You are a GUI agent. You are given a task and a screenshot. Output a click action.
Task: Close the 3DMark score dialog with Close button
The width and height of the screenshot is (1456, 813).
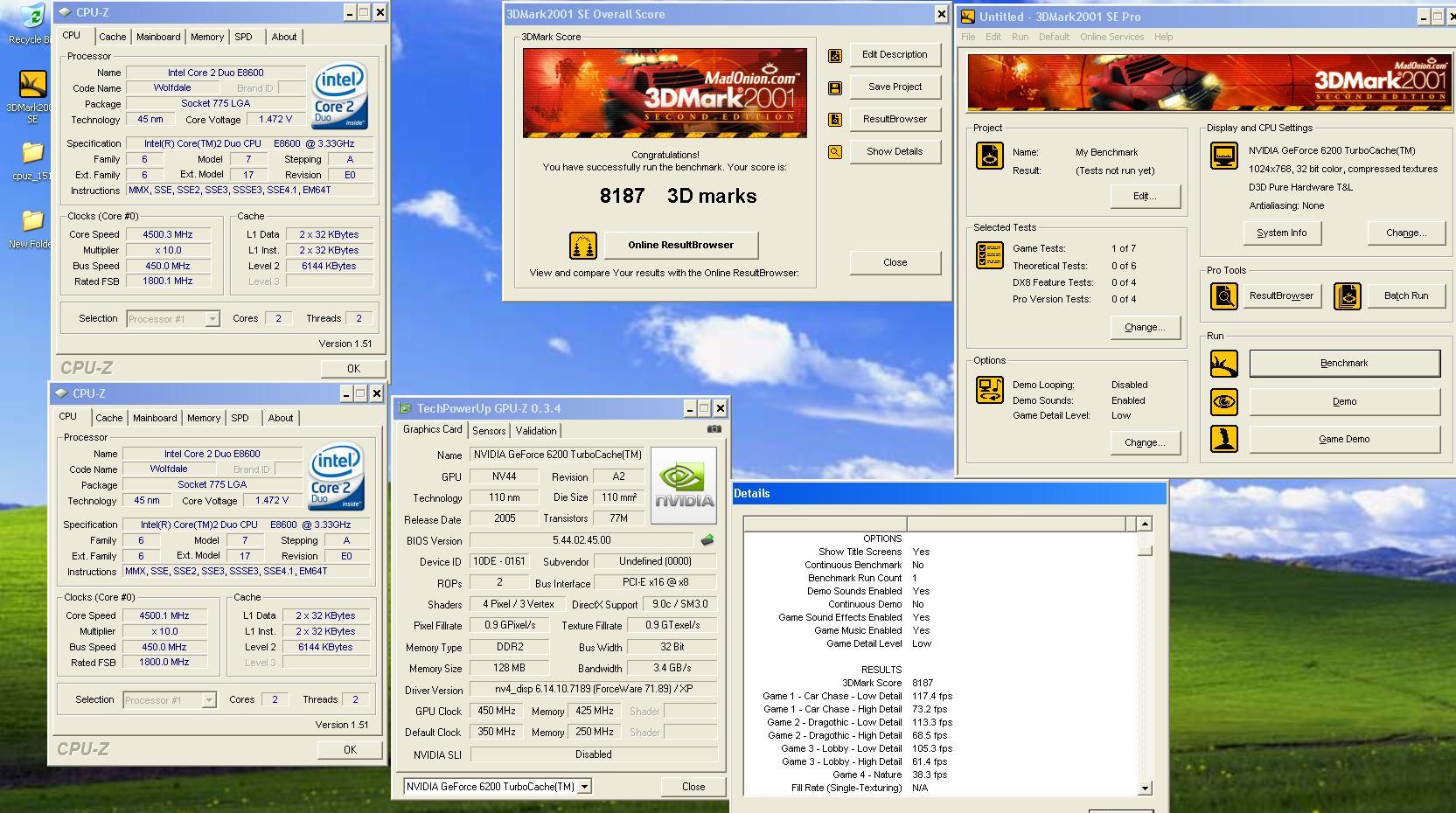[895, 262]
